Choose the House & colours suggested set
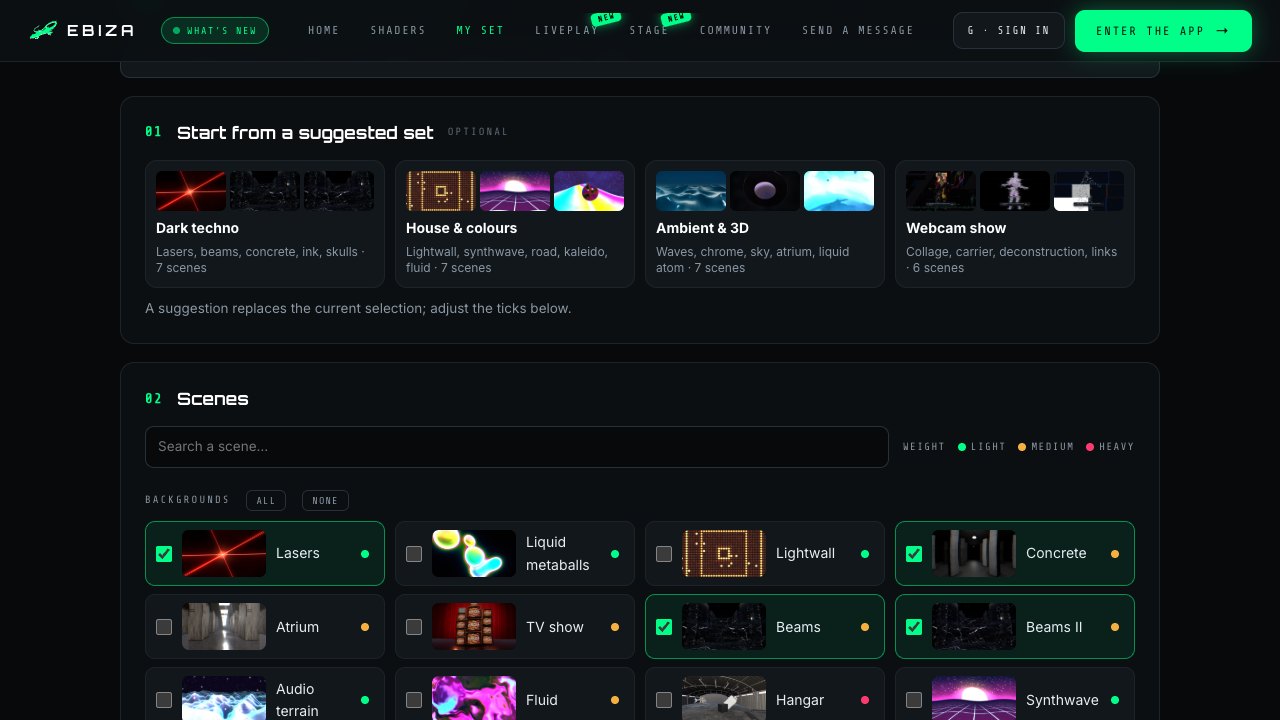The image size is (1280, 720). click(515, 224)
